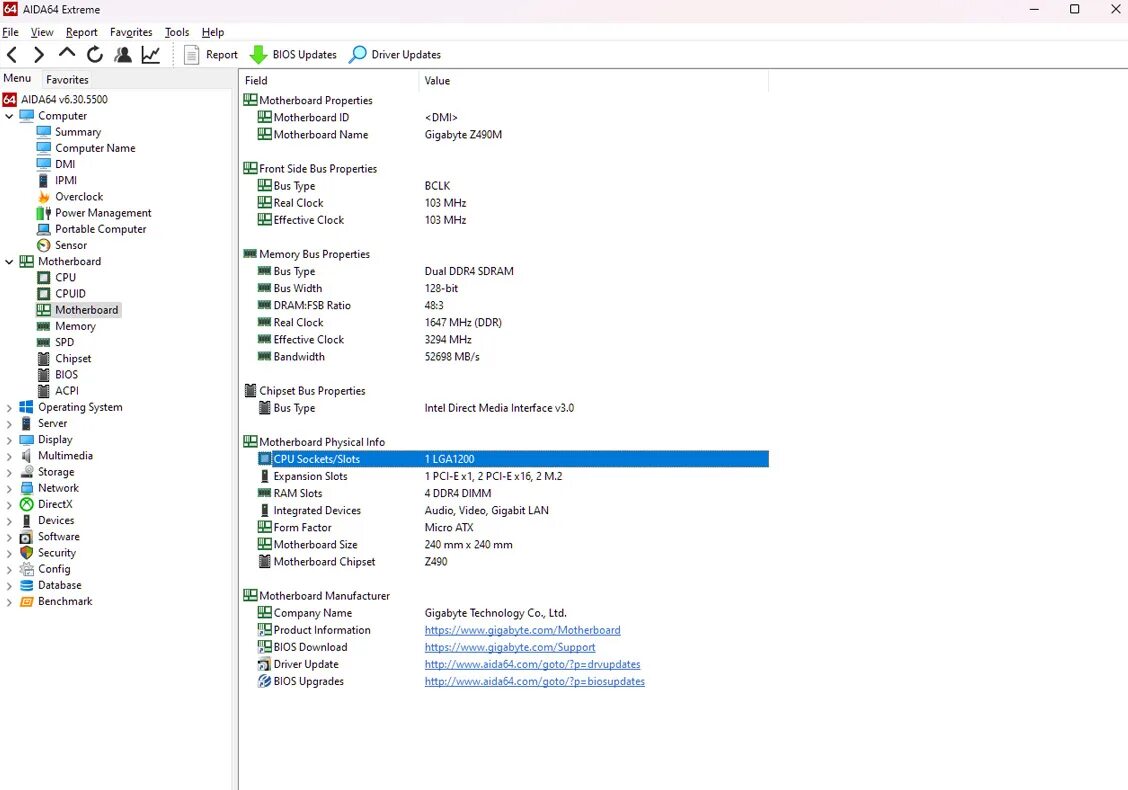
Task: Click the DirectX Xbox icon
Action: click(27, 504)
